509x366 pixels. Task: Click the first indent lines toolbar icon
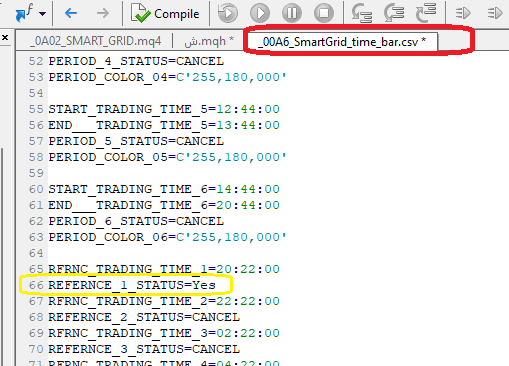463,13
